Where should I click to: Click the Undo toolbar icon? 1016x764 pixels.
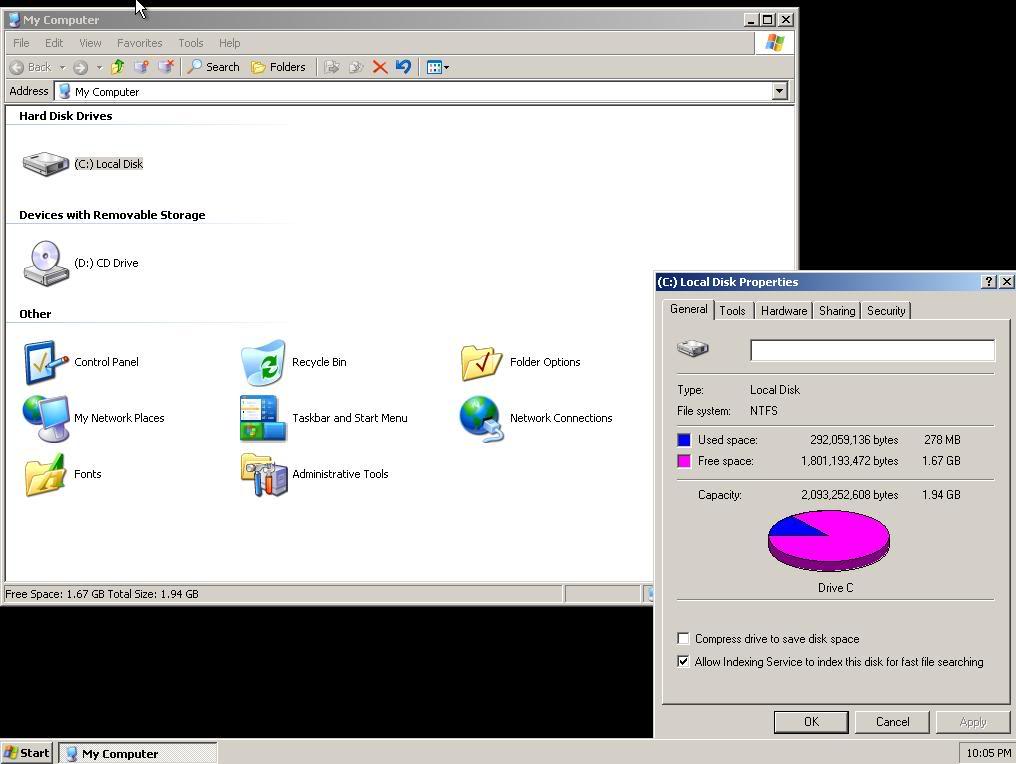tap(403, 67)
